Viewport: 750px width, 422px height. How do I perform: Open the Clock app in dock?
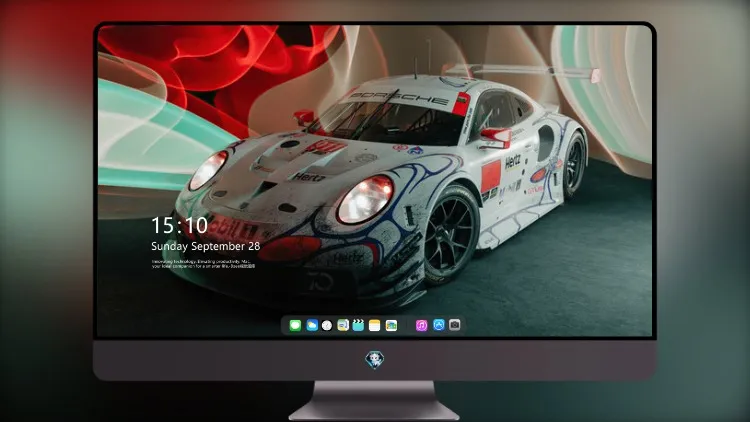pyautogui.click(x=327, y=325)
